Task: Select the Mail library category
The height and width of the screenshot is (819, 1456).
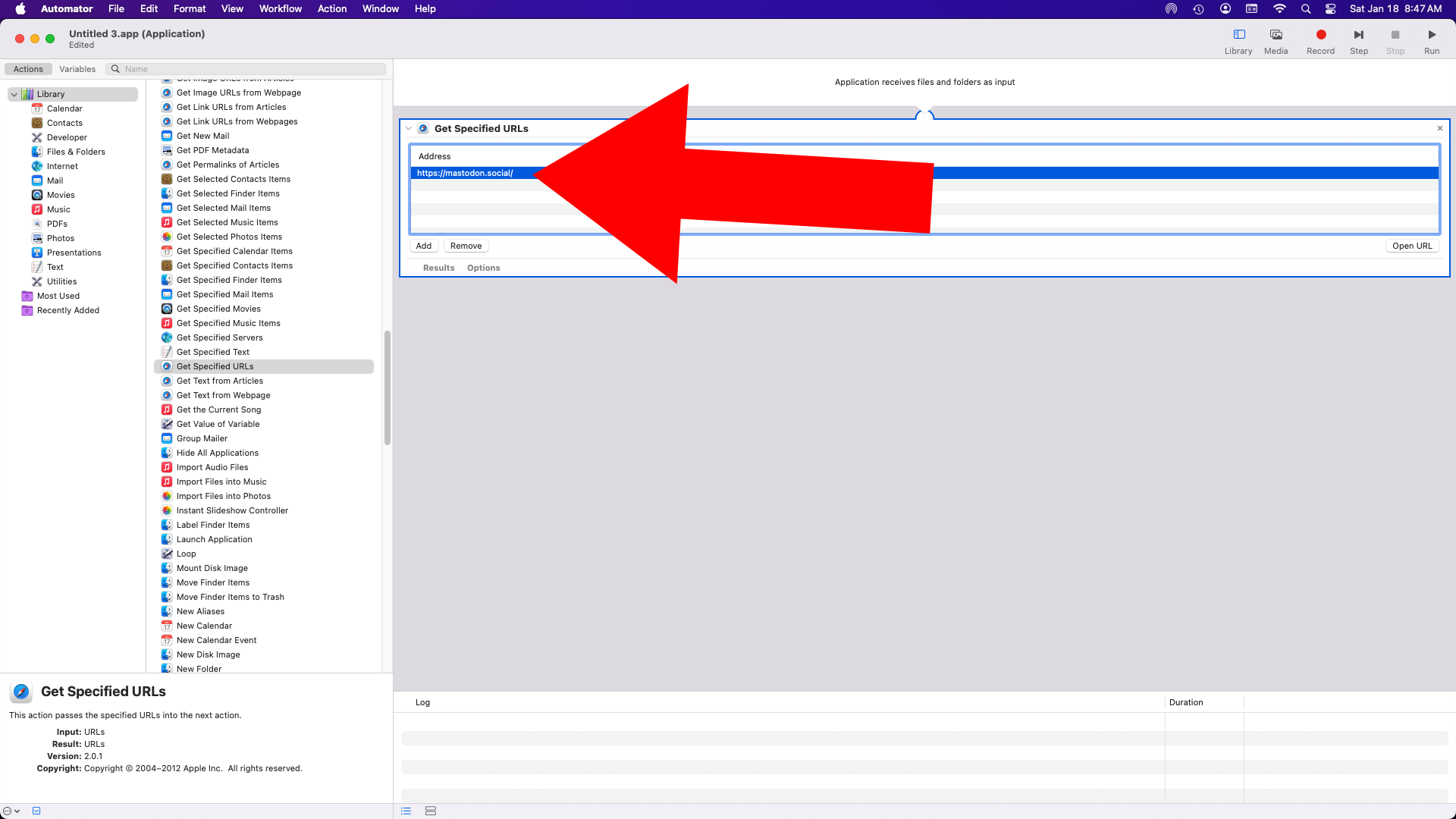Action: point(55,180)
